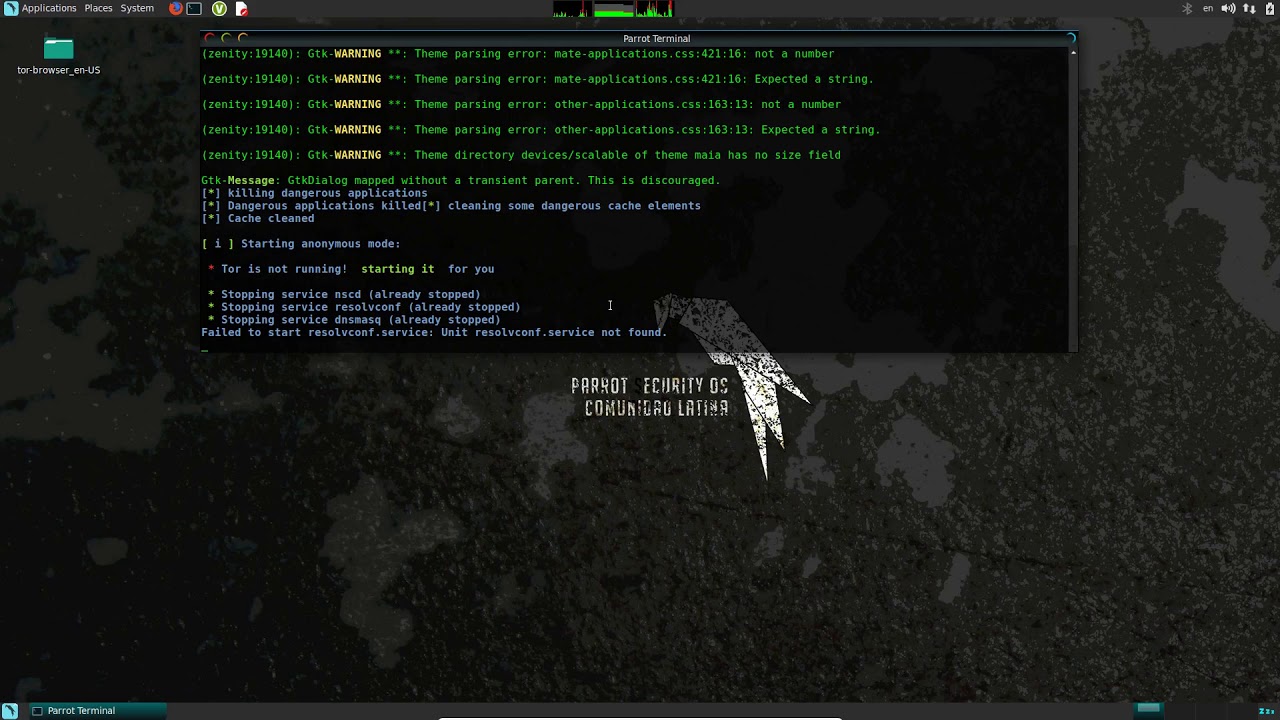Click the 'Stopping service dnsmasq' line
Image resolution: width=1280 pixels, height=720 pixels.
(354, 320)
